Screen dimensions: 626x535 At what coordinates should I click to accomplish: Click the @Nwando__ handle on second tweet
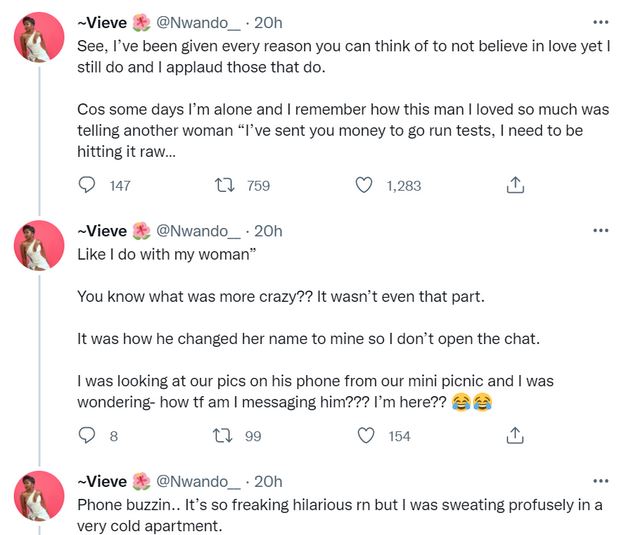[x=199, y=231]
